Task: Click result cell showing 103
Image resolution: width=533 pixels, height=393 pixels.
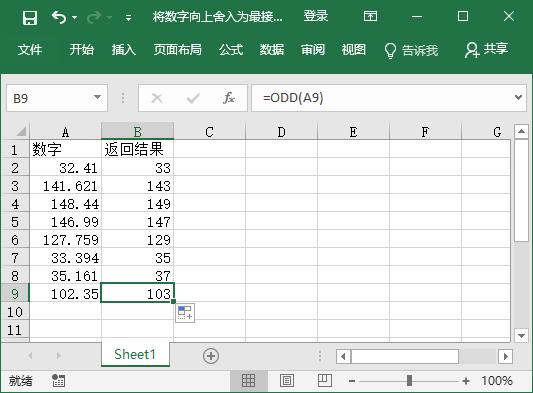Action: pyautogui.click(x=137, y=293)
